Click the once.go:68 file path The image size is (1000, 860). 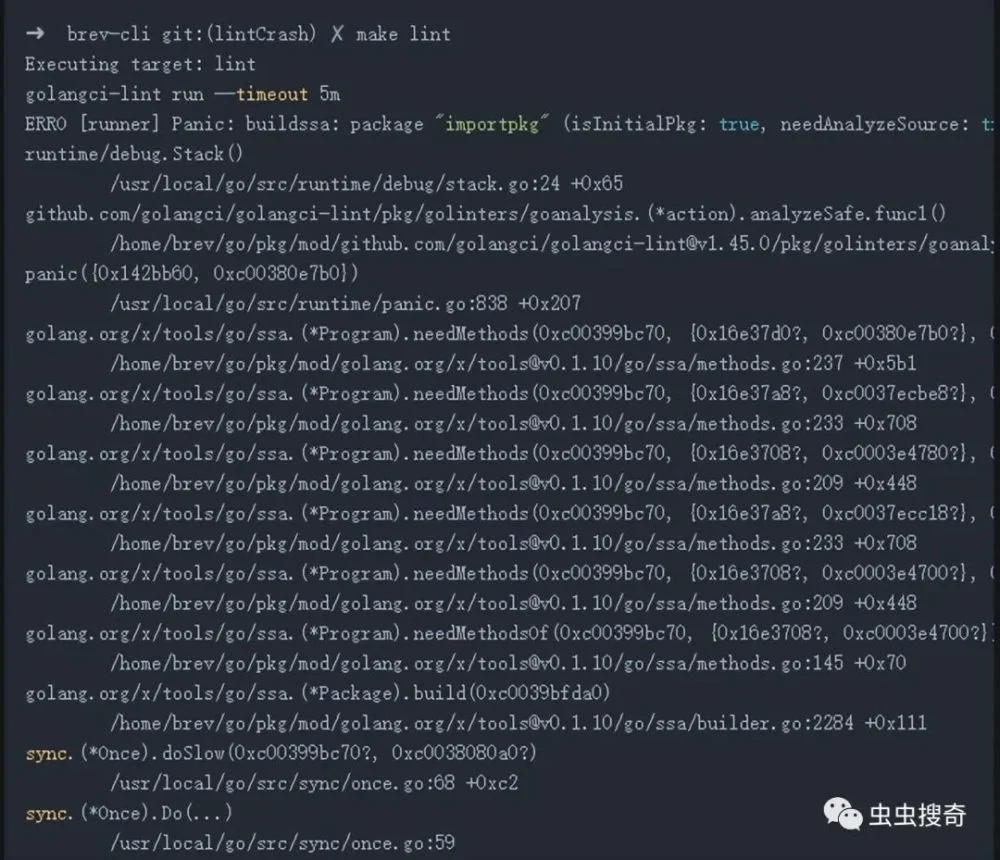point(314,783)
